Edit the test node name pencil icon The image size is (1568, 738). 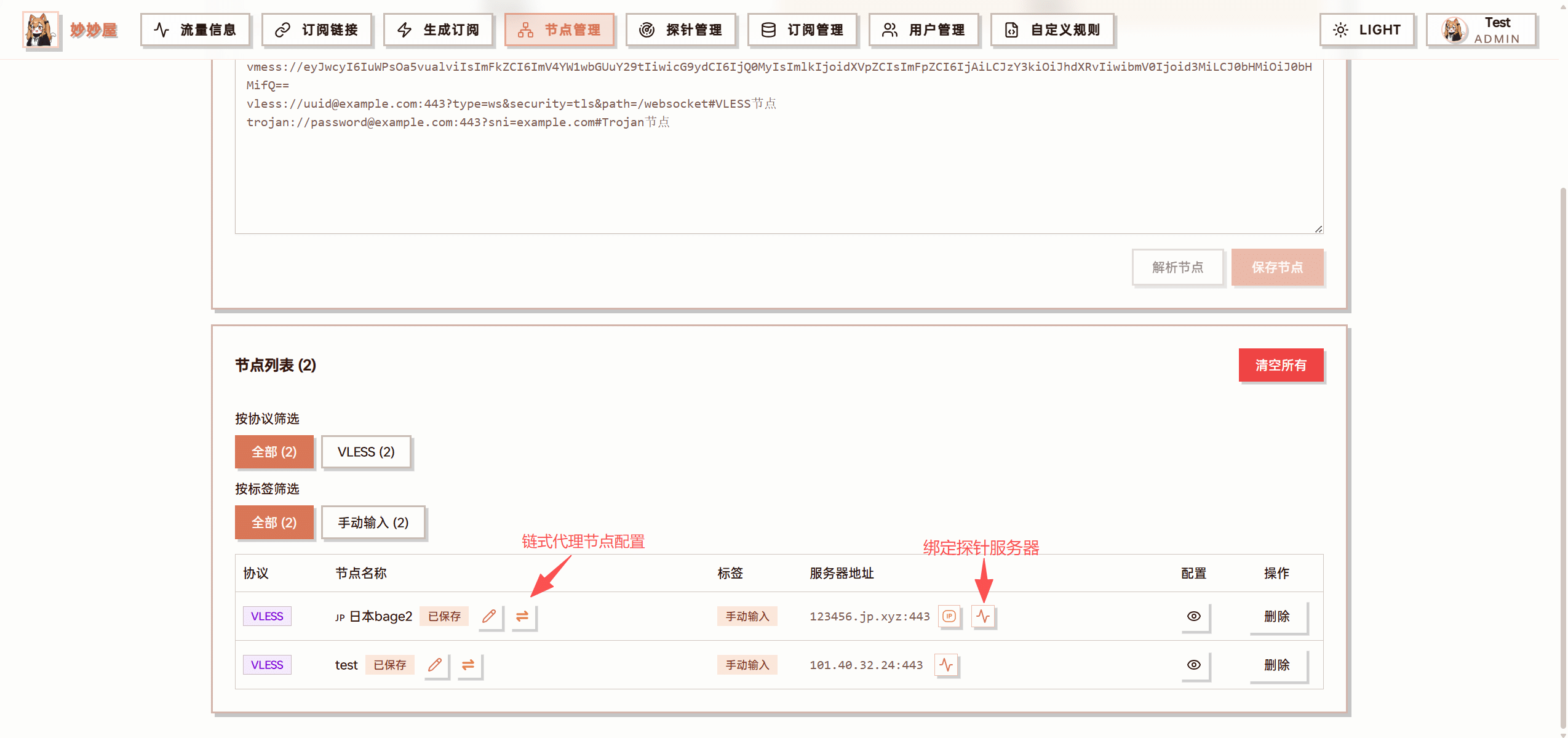(x=435, y=665)
